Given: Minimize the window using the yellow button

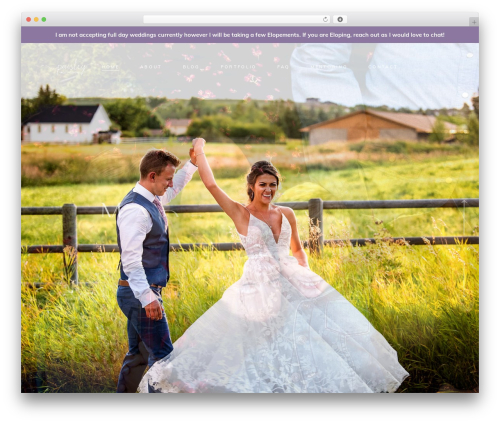Looking at the screenshot, I should 36,20.
